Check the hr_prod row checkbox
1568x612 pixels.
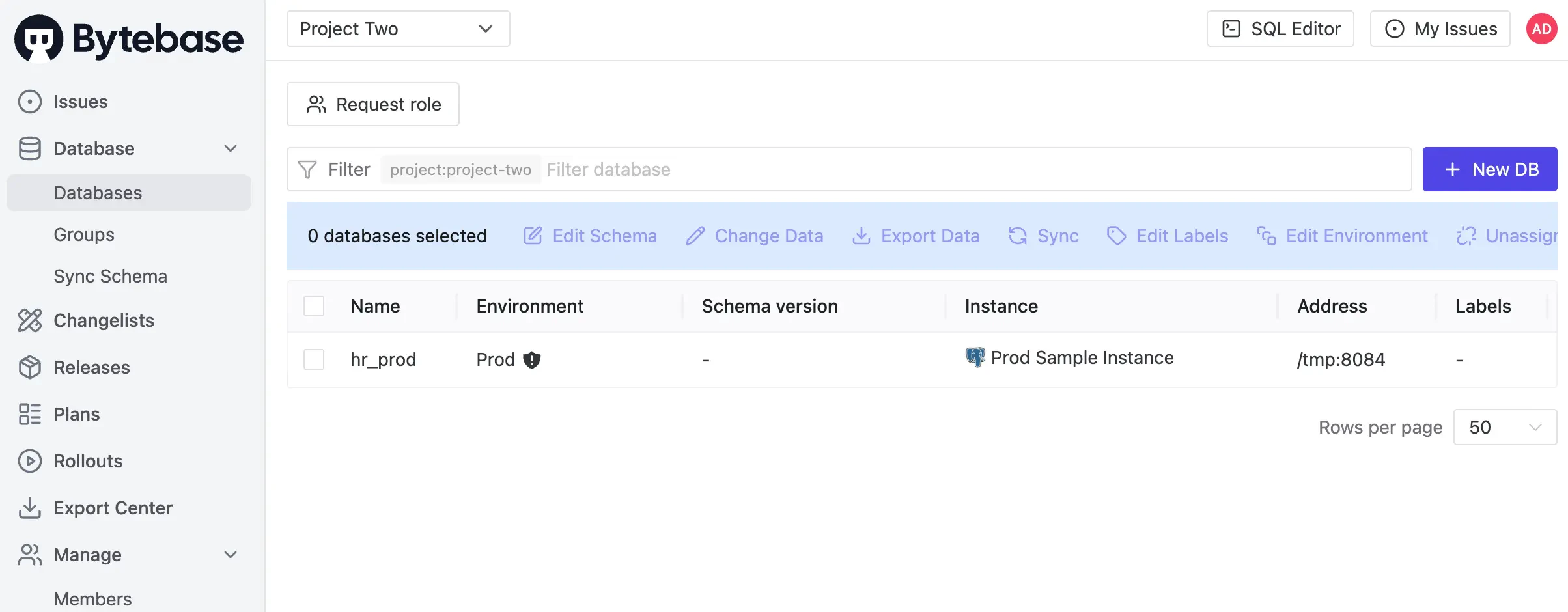[314, 359]
